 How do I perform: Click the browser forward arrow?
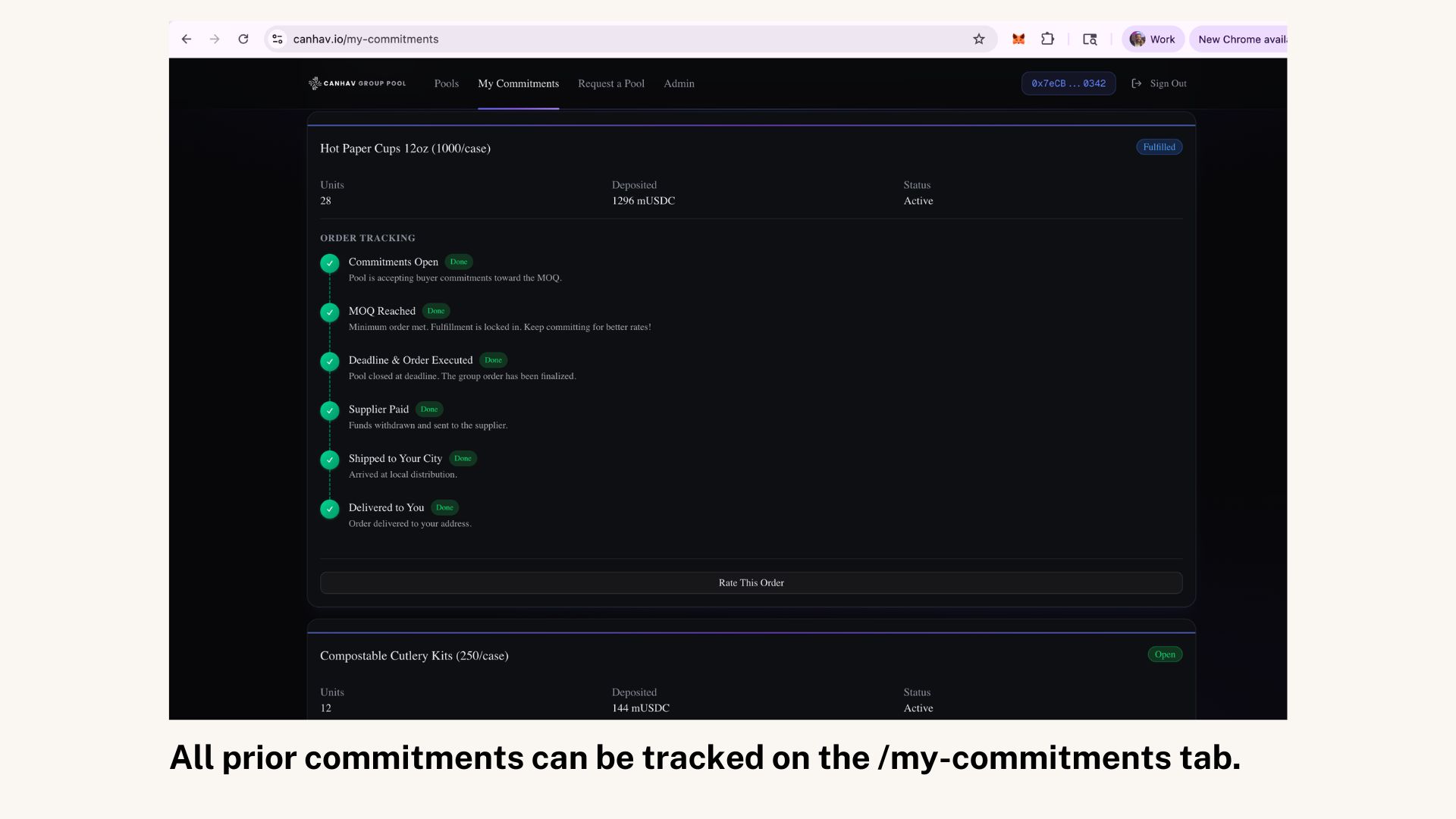coord(215,39)
